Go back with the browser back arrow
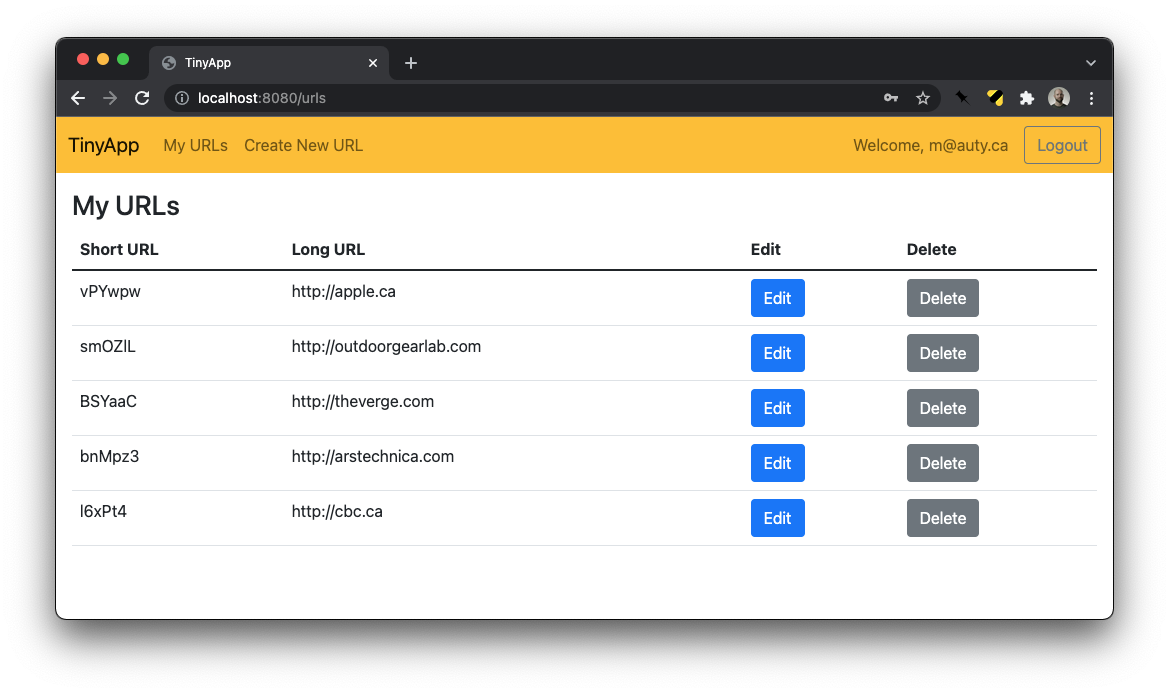Screen dimensions: 1169x693 [78, 98]
